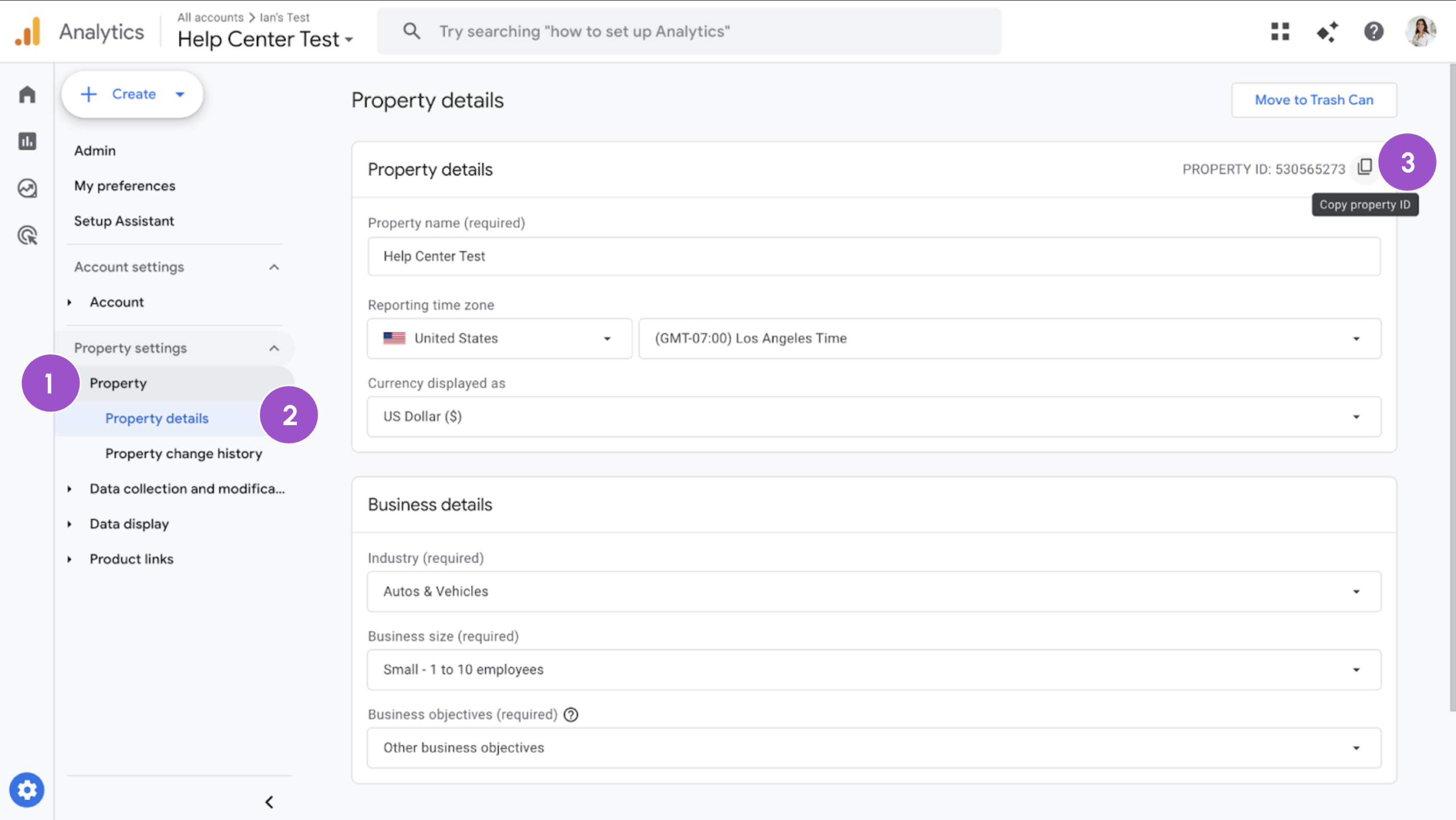Open the Home icon in sidebar
The image size is (1456, 820).
click(x=27, y=94)
